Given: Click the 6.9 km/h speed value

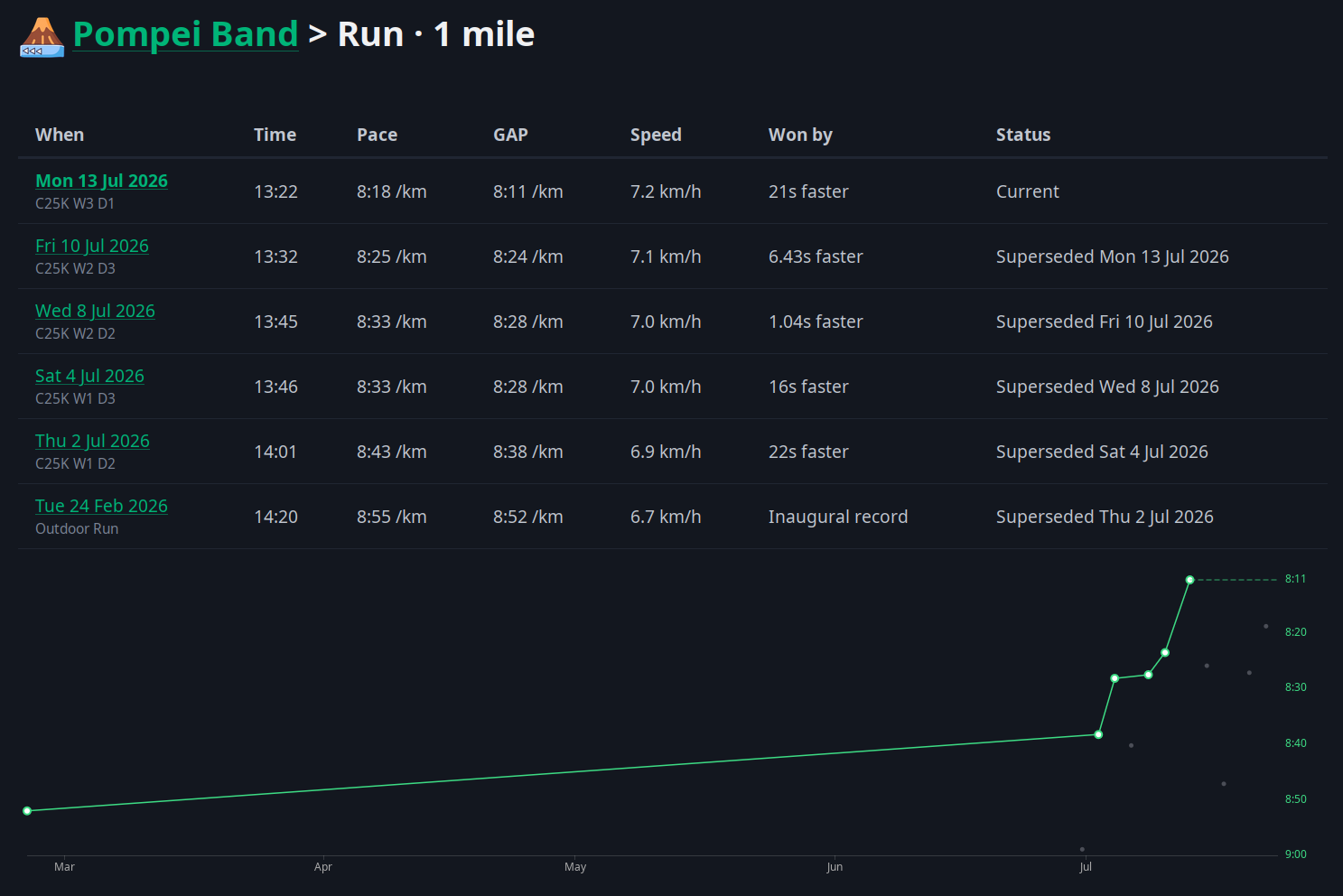Looking at the screenshot, I should point(666,452).
